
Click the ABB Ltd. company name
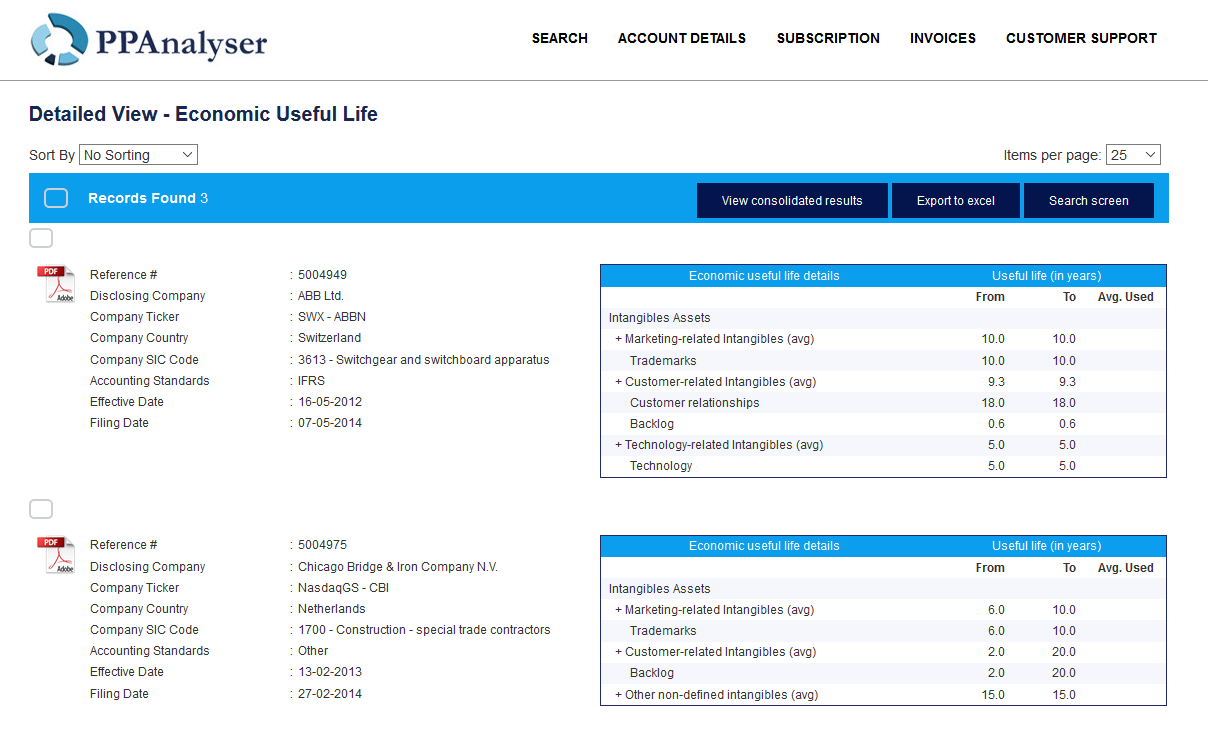(321, 296)
